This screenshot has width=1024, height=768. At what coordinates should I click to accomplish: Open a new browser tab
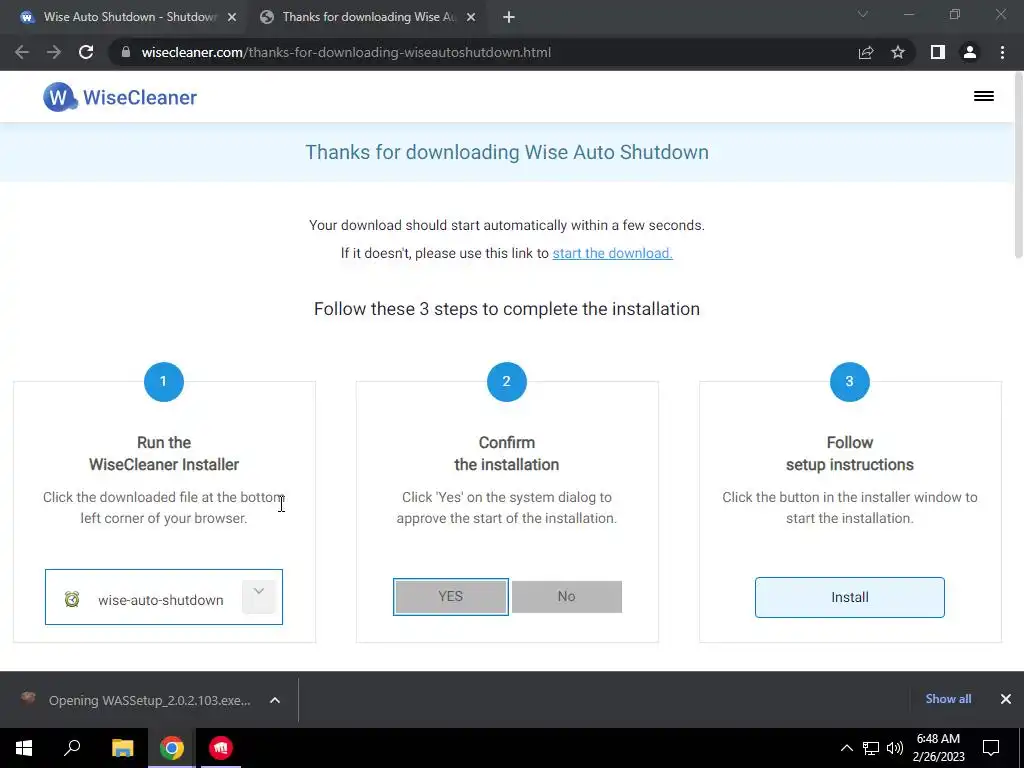click(x=509, y=17)
